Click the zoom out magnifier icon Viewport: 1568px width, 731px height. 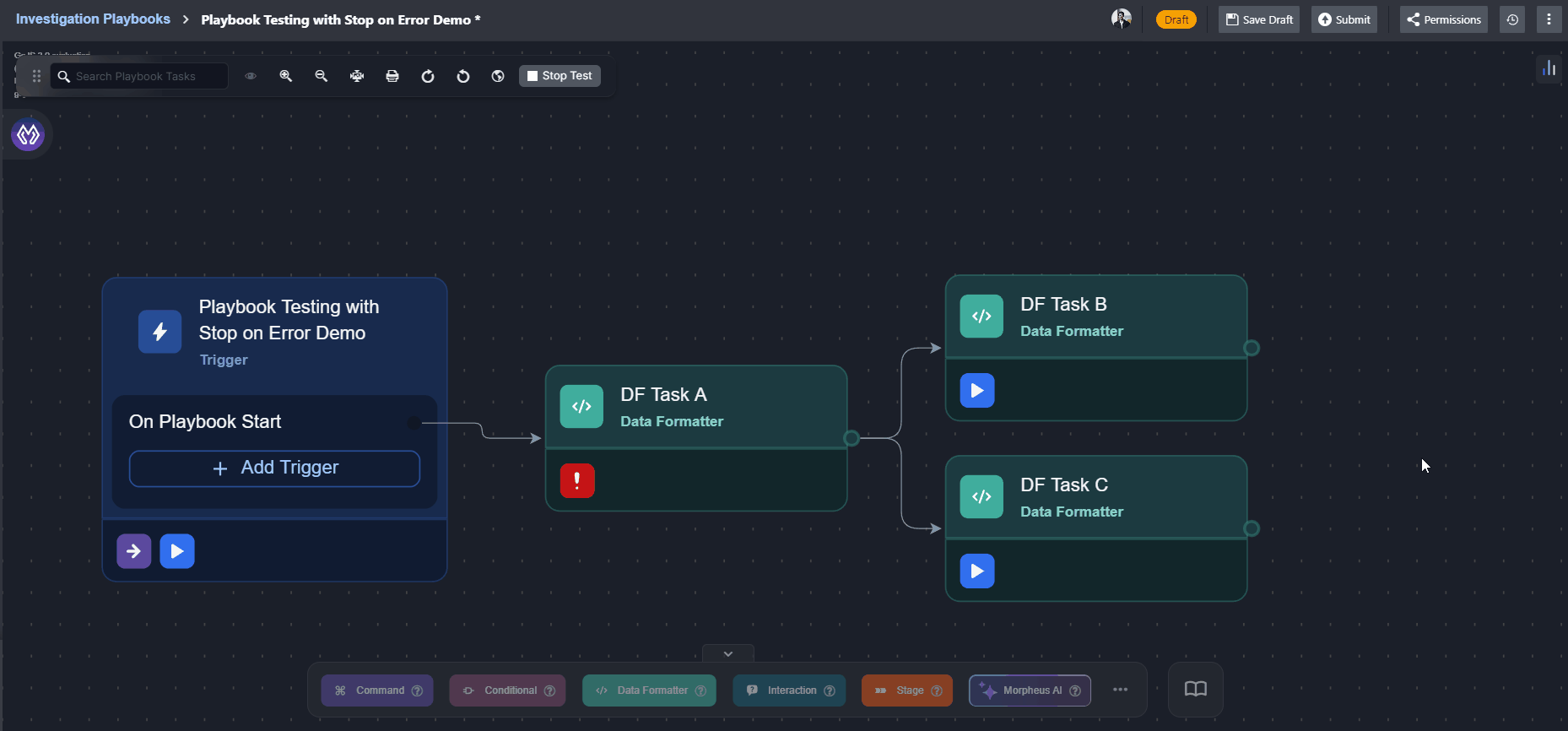322,76
